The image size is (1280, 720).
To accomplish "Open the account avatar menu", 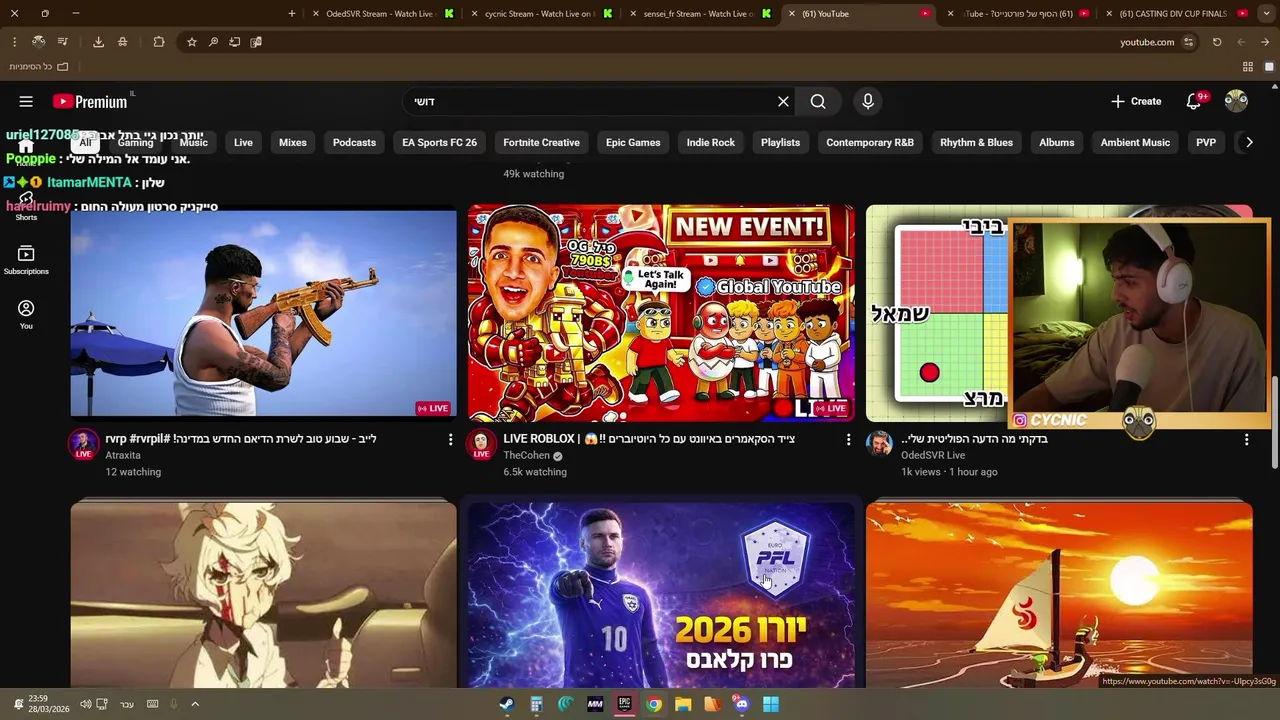I will click(1236, 101).
